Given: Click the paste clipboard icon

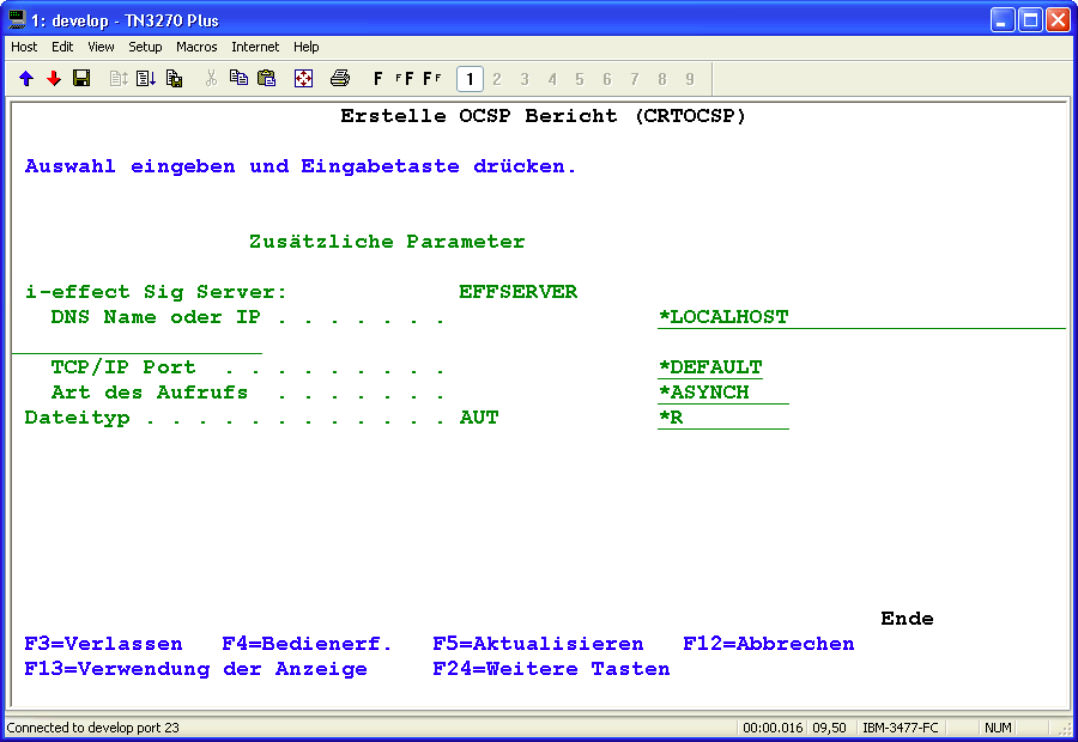Looking at the screenshot, I should pos(266,78).
